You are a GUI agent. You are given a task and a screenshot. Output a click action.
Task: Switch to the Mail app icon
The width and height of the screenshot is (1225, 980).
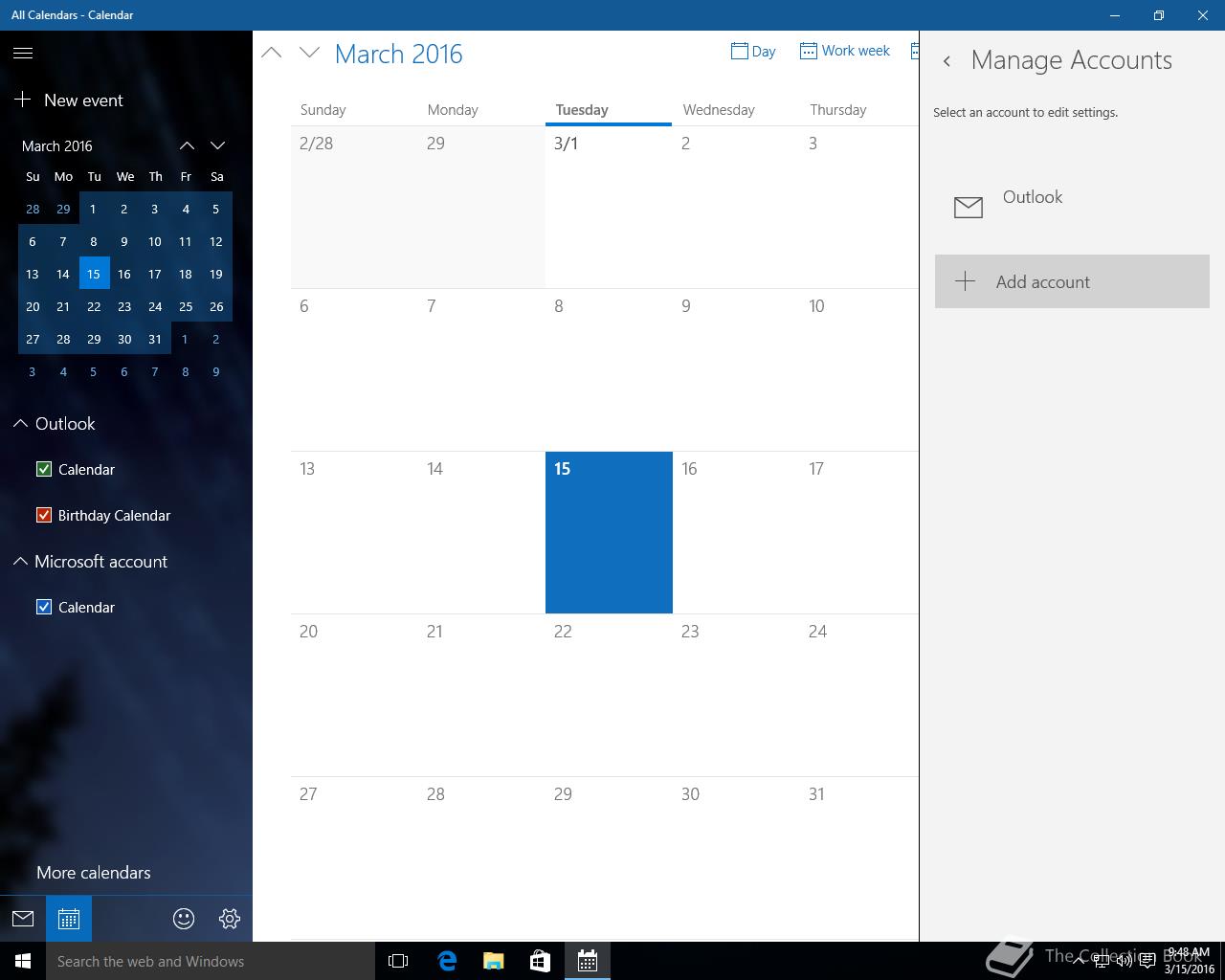(23, 919)
